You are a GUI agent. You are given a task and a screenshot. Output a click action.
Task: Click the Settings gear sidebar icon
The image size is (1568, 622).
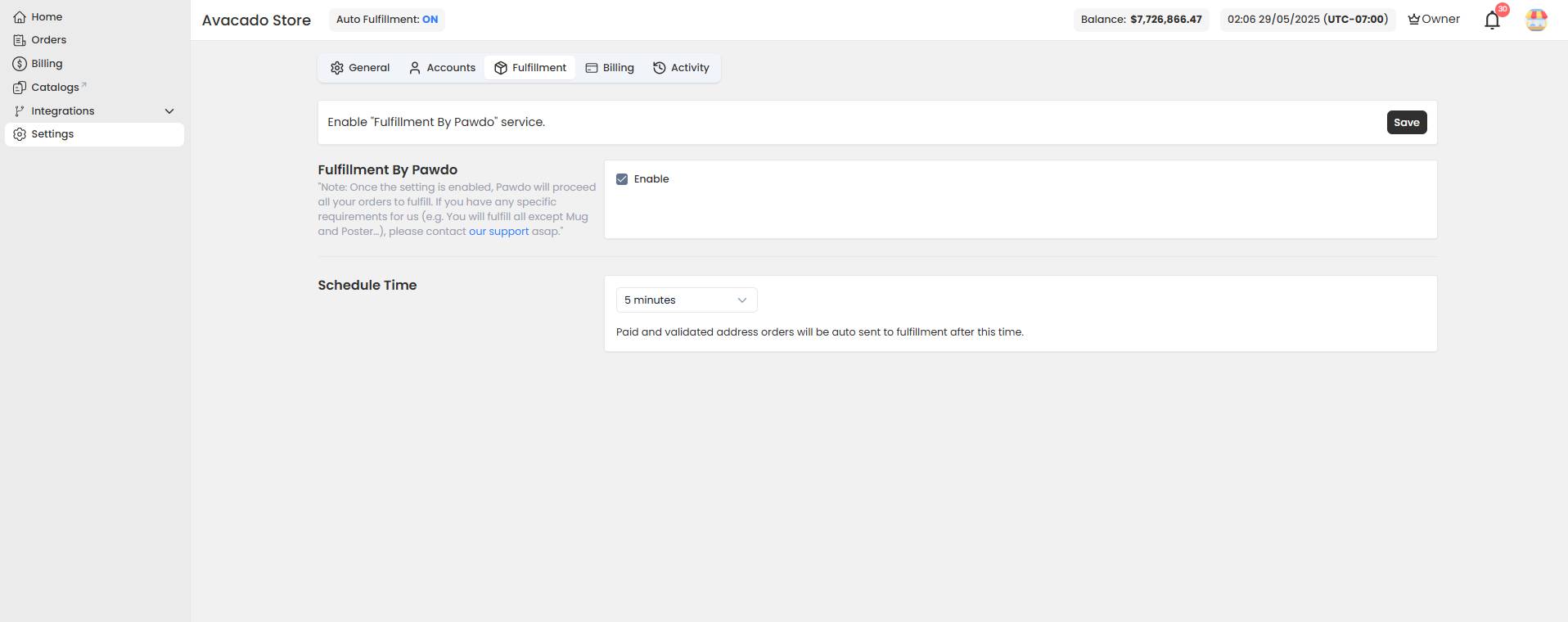pos(20,134)
